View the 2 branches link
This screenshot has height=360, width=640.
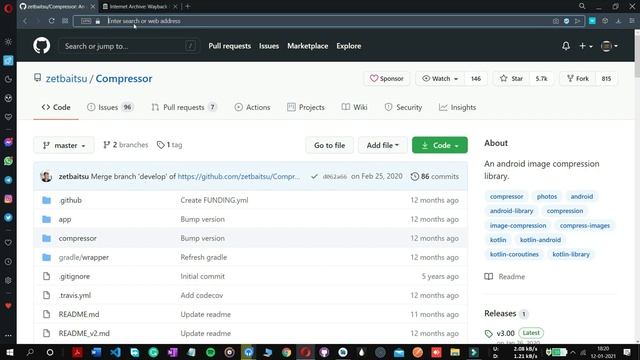126,144
